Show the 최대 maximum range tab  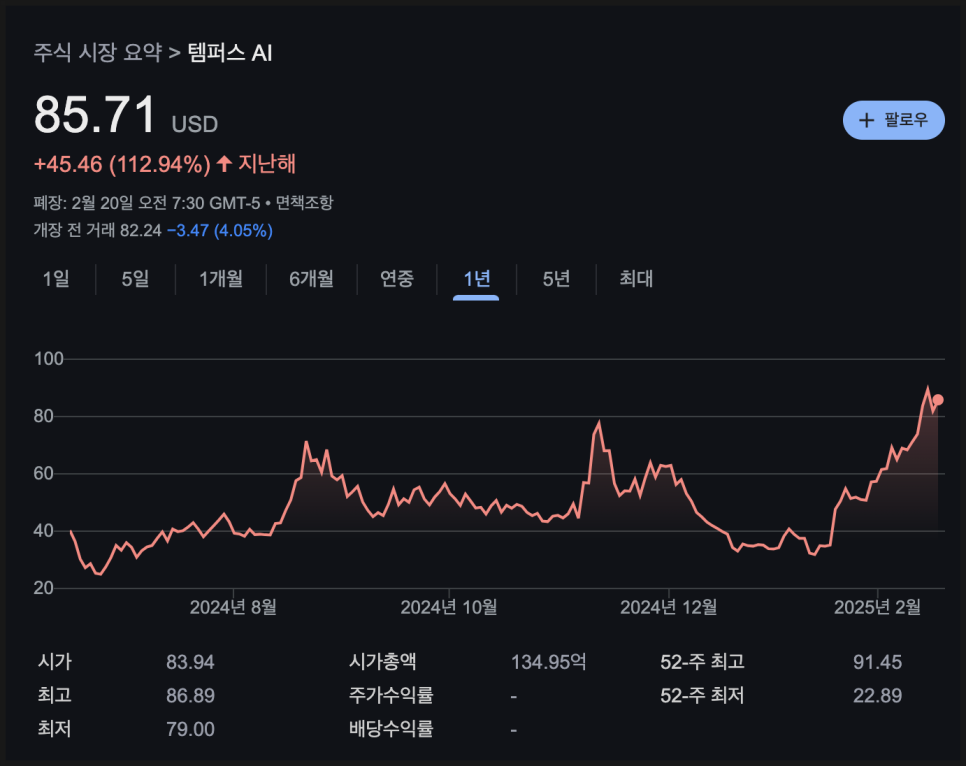tap(636, 279)
